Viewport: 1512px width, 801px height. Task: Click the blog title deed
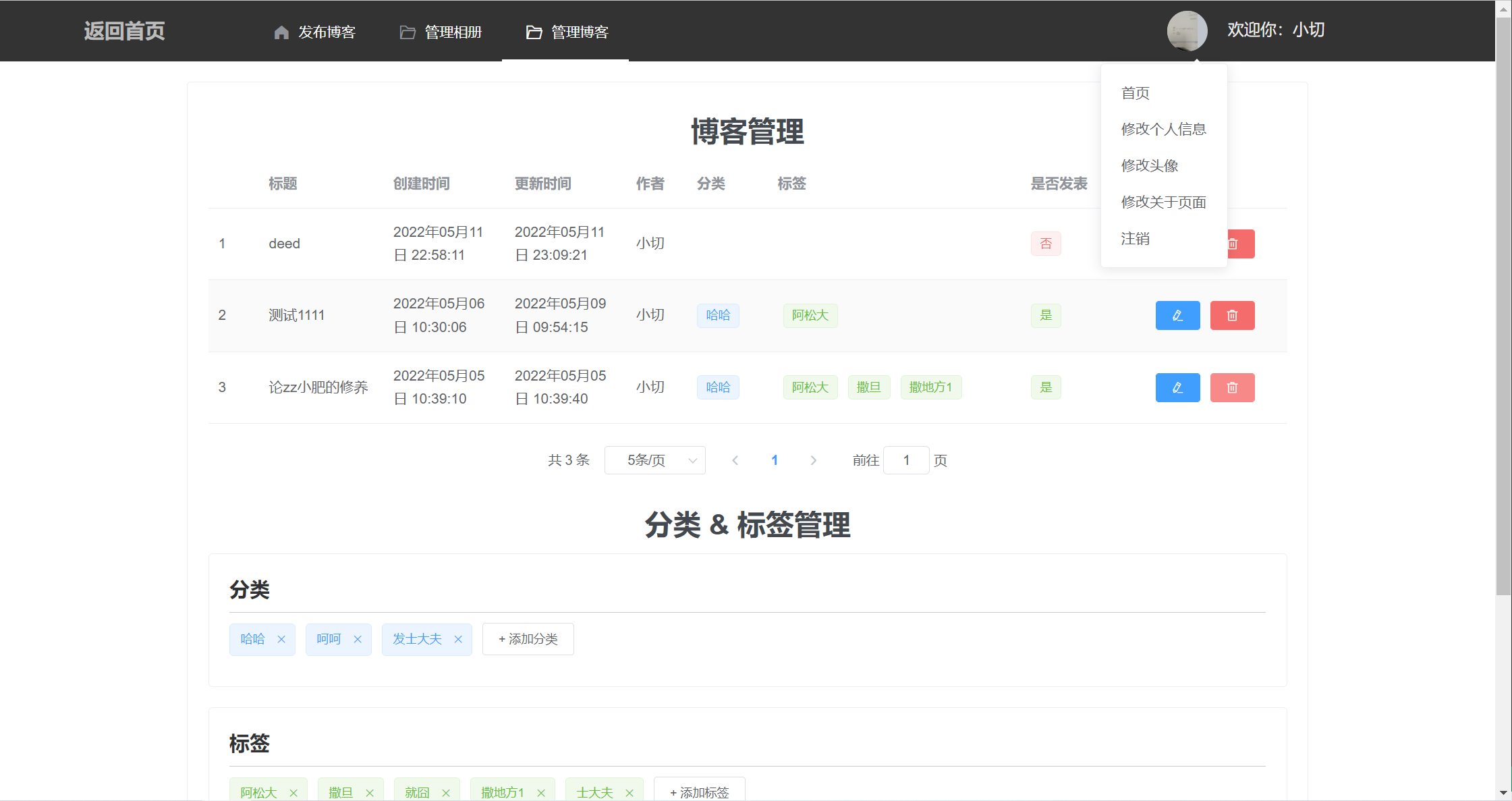(x=284, y=244)
